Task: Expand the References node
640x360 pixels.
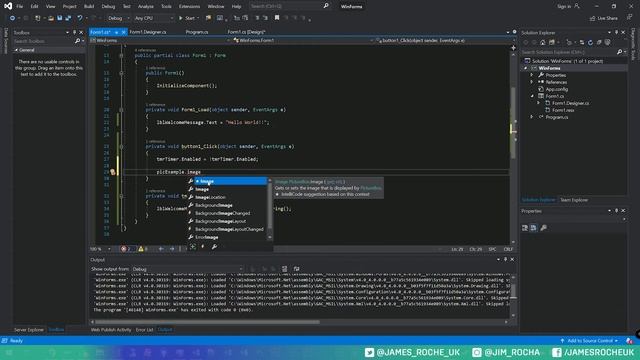Action: (x=532, y=82)
